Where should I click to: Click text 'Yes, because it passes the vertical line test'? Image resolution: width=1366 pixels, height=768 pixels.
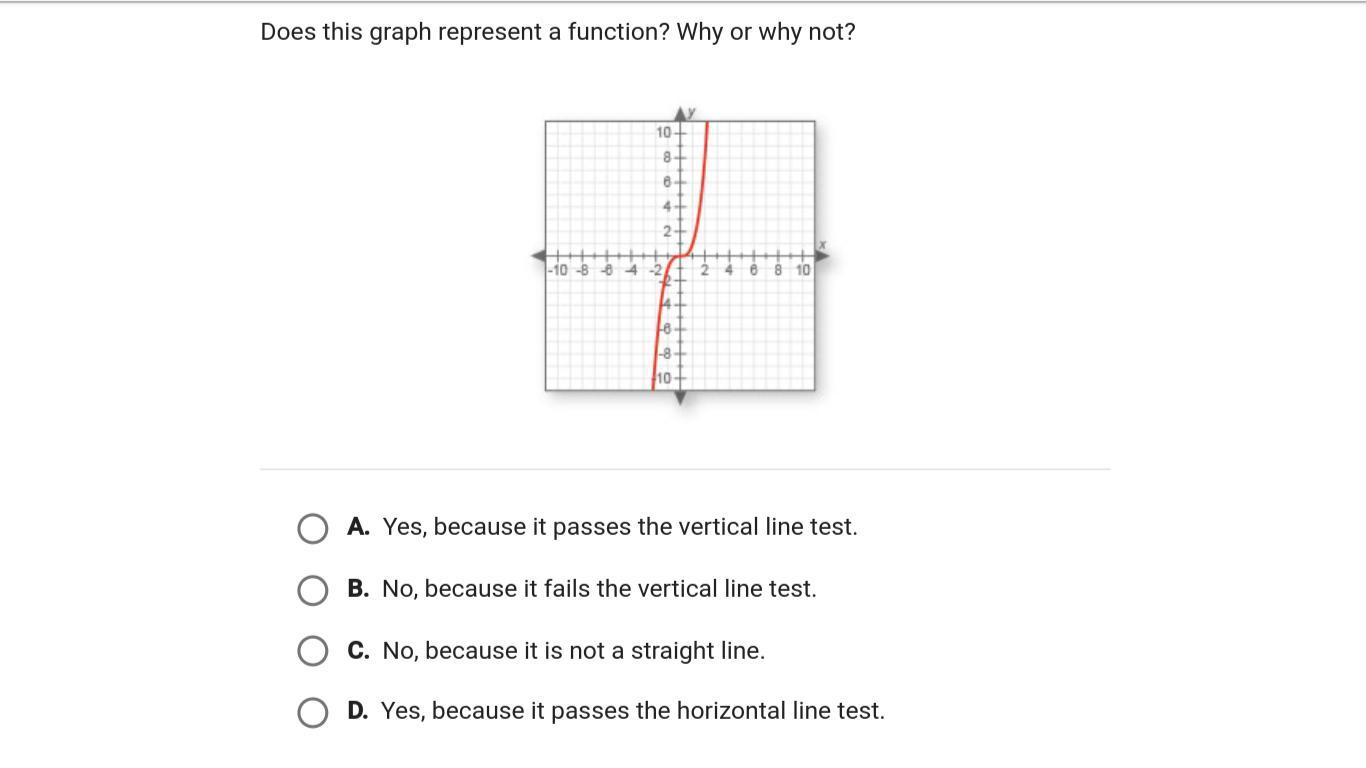click(619, 527)
